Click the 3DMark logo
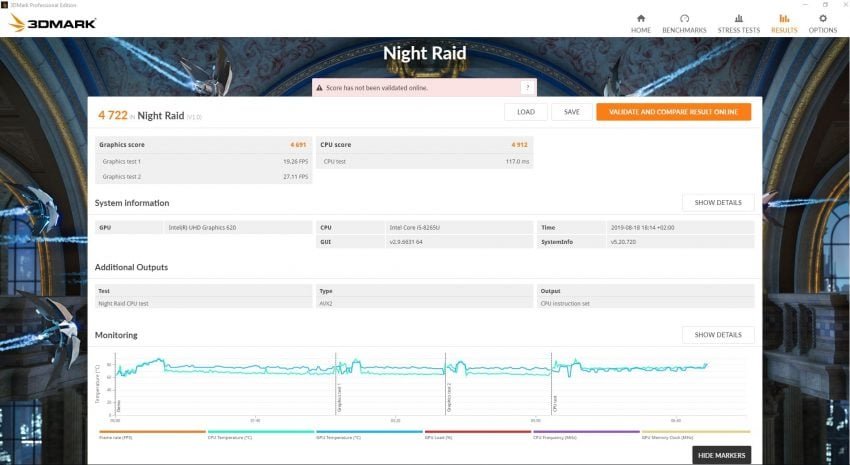Screen dimensions: 850x465 click(53, 22)
